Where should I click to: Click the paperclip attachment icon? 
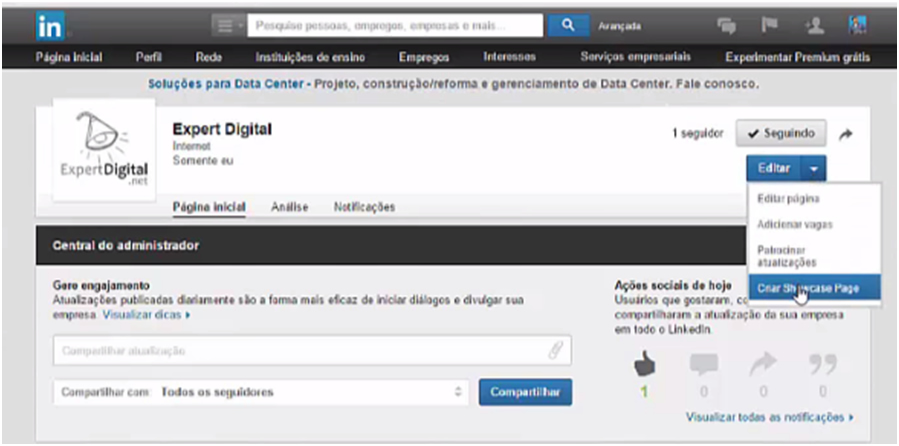[x=554, y=350]
